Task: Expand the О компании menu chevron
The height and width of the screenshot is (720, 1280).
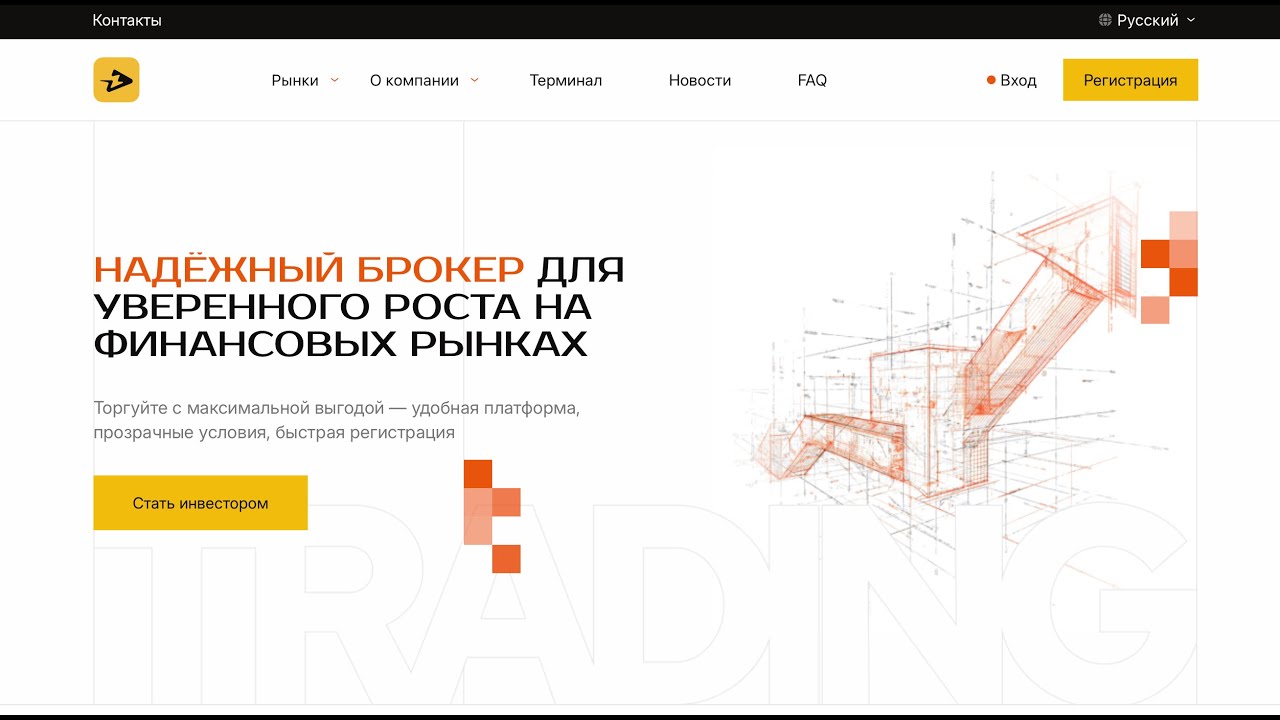Action: tap(474, 80)
